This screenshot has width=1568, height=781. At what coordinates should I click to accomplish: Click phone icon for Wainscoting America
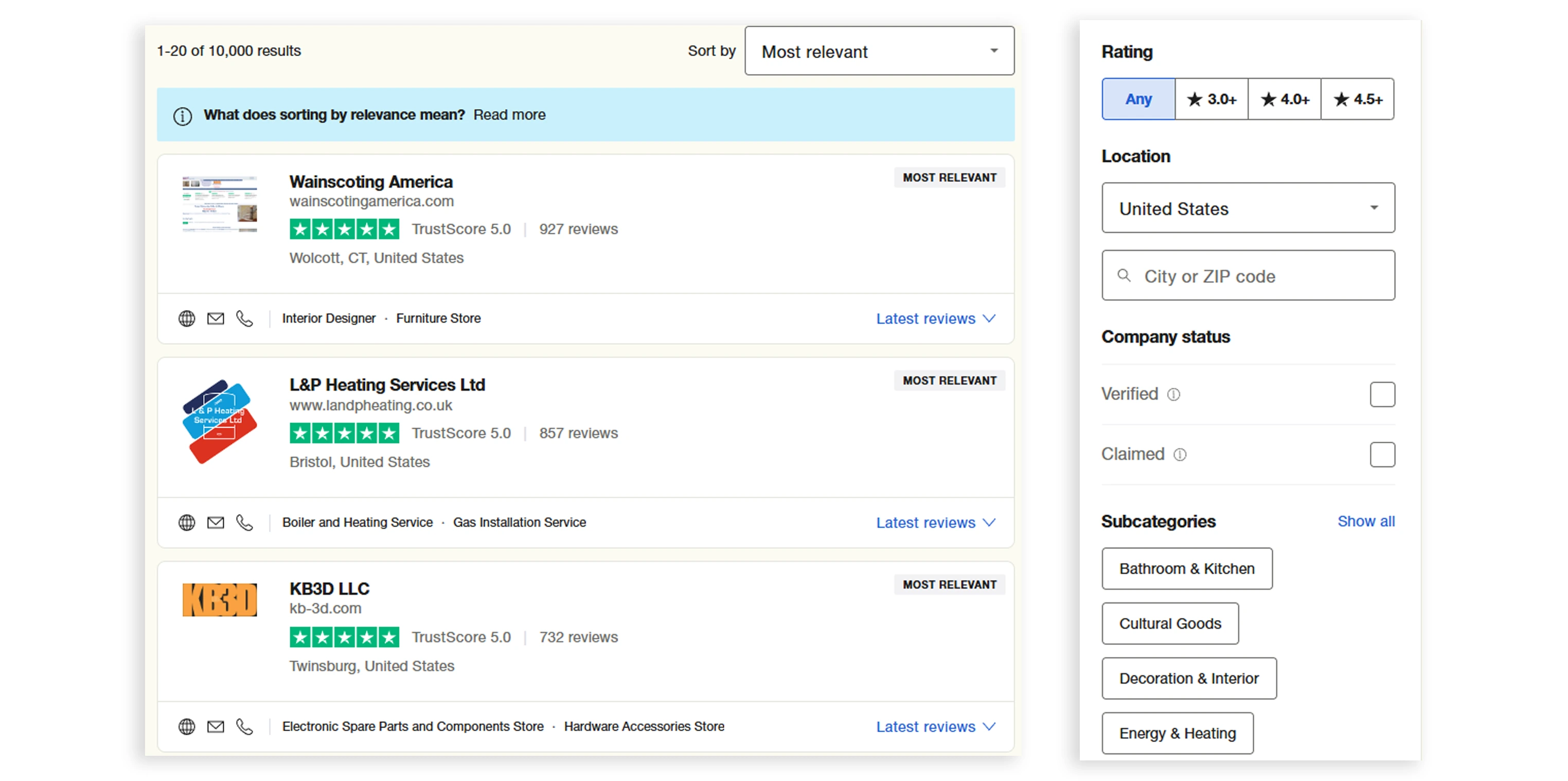[245, 318]
